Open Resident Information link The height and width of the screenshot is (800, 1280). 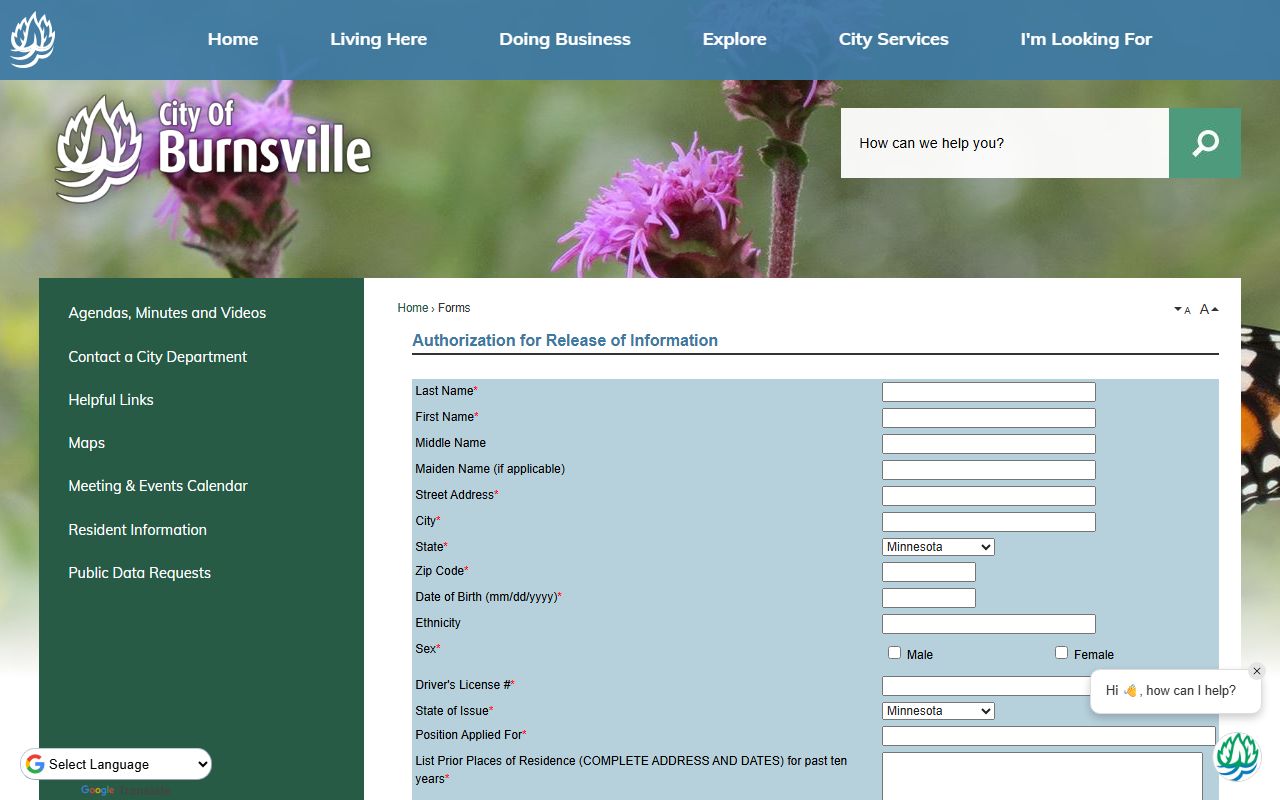pyautogui.click(x=137, y=530)
